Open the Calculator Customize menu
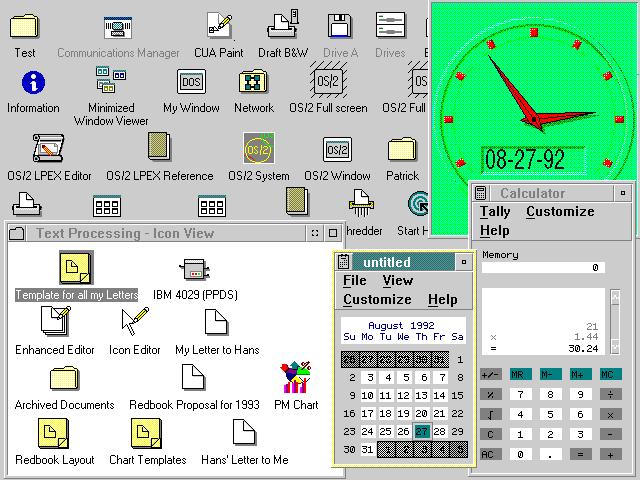The height and width of the screenshot is (480, 640). (x=560, y=211)
